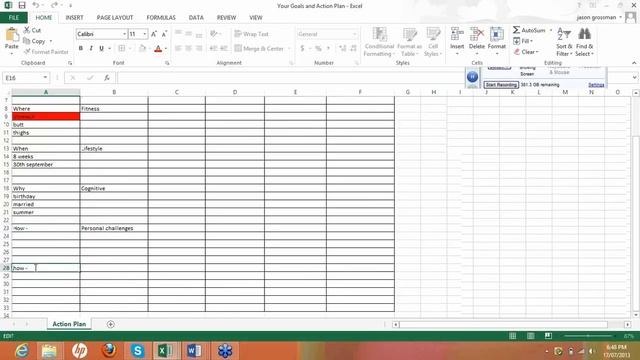This screenshot has height=360, width=640.
Task: Open Firefox from the taskbar
Action: click(x=109, y=351)
